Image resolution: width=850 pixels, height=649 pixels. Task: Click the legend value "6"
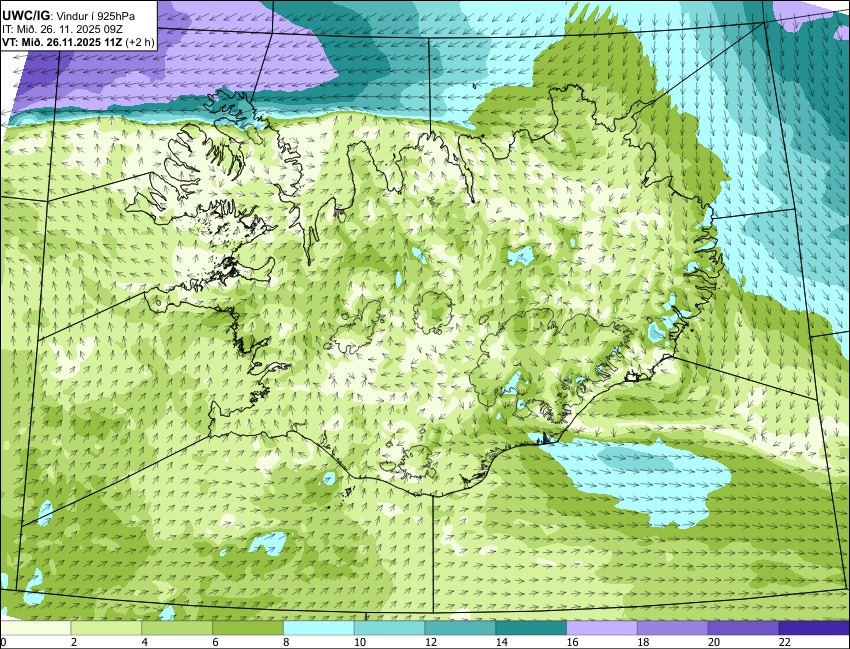click(x=216, y=642)
